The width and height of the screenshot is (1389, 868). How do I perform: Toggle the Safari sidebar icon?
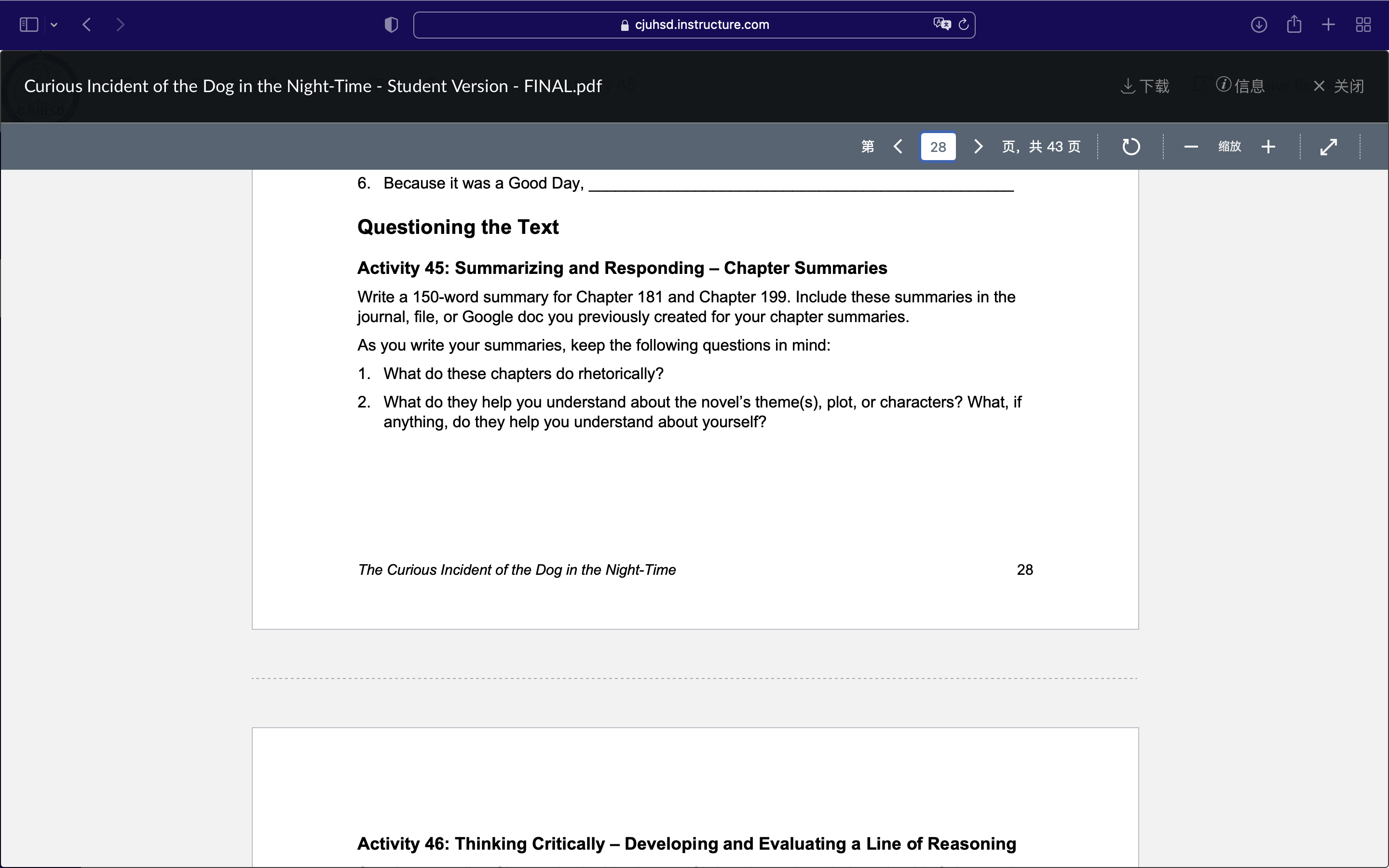coord(29,25)
